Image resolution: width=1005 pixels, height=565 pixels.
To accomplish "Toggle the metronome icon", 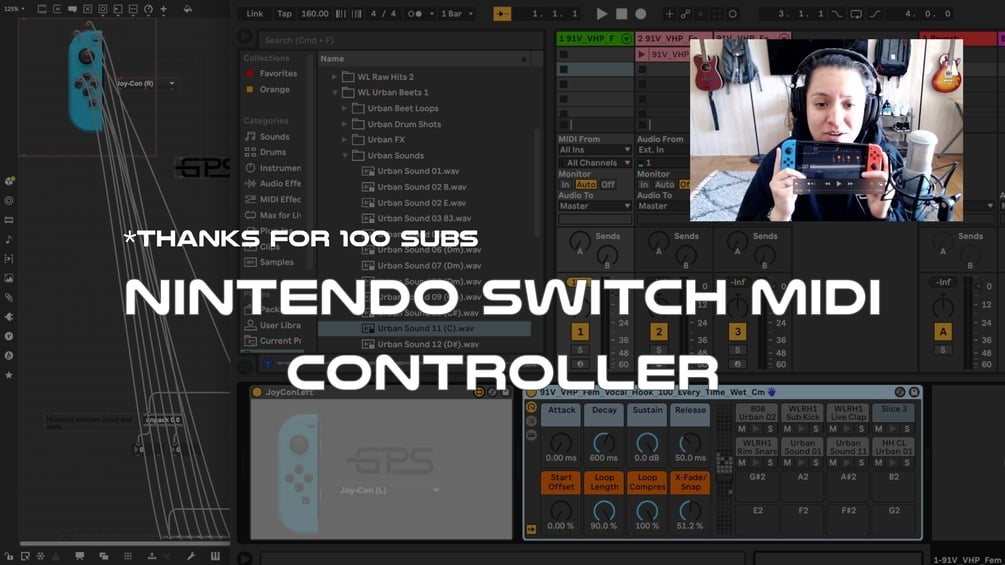I will (x=414, y=13).
